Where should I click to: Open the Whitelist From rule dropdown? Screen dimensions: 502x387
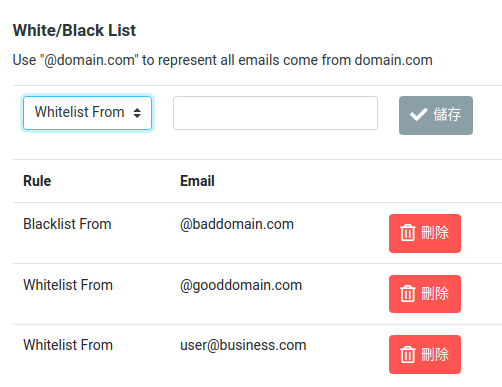point(87,113)
